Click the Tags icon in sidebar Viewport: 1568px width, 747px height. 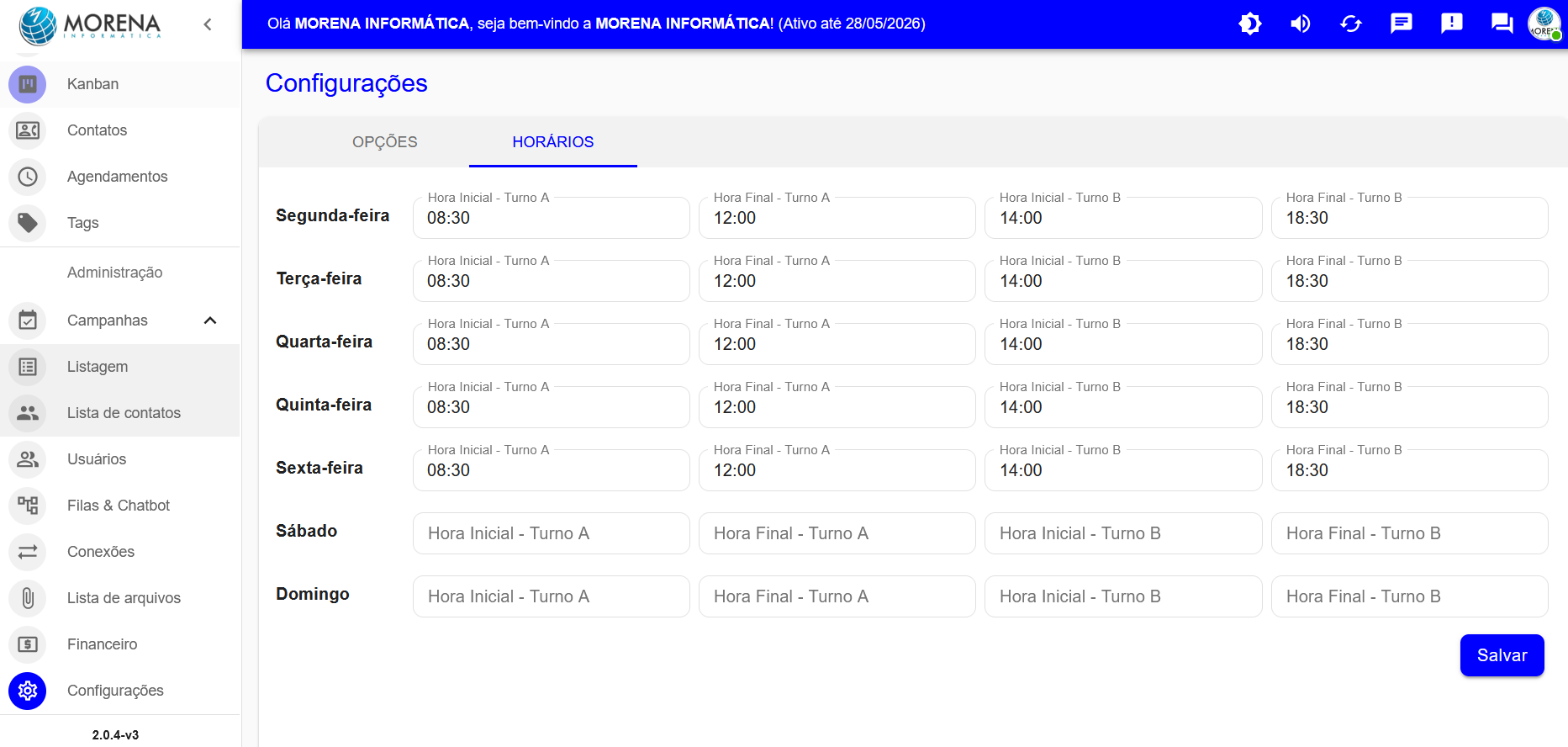[28, 223]
